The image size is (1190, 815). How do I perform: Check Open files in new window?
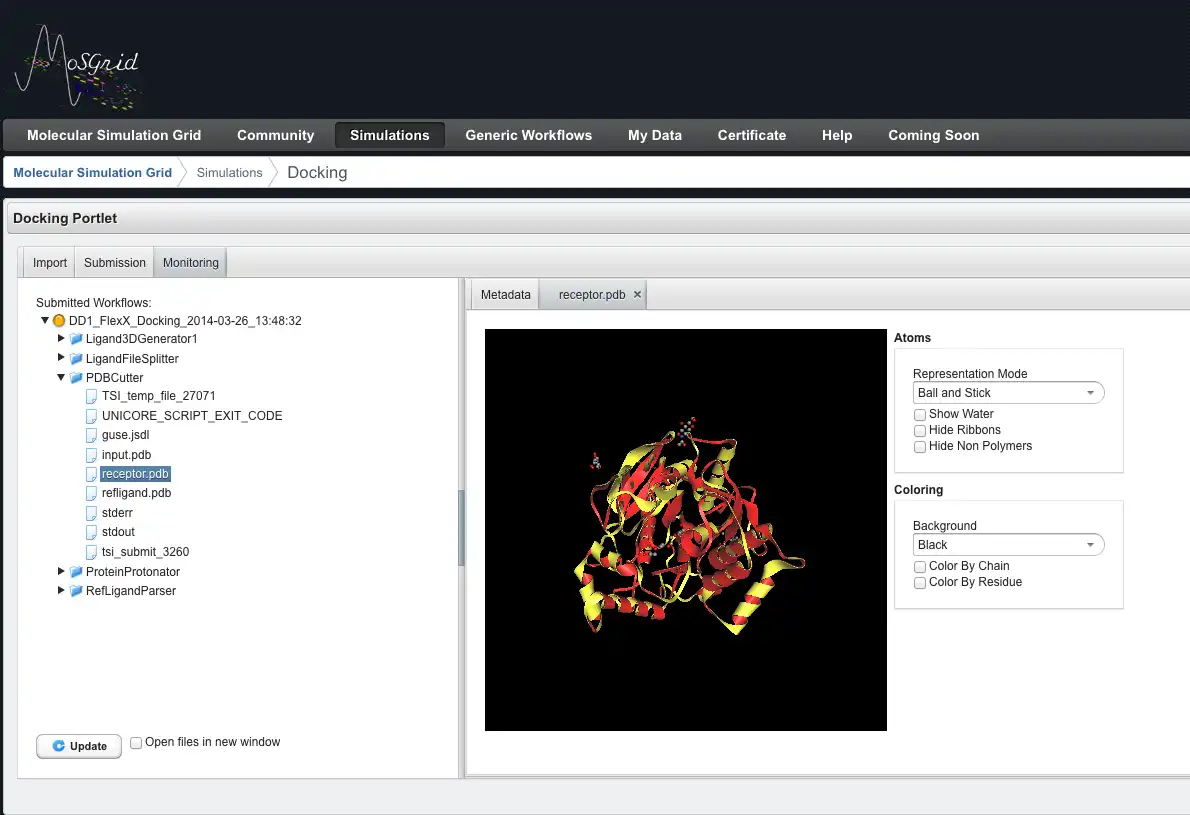(136, 743)
